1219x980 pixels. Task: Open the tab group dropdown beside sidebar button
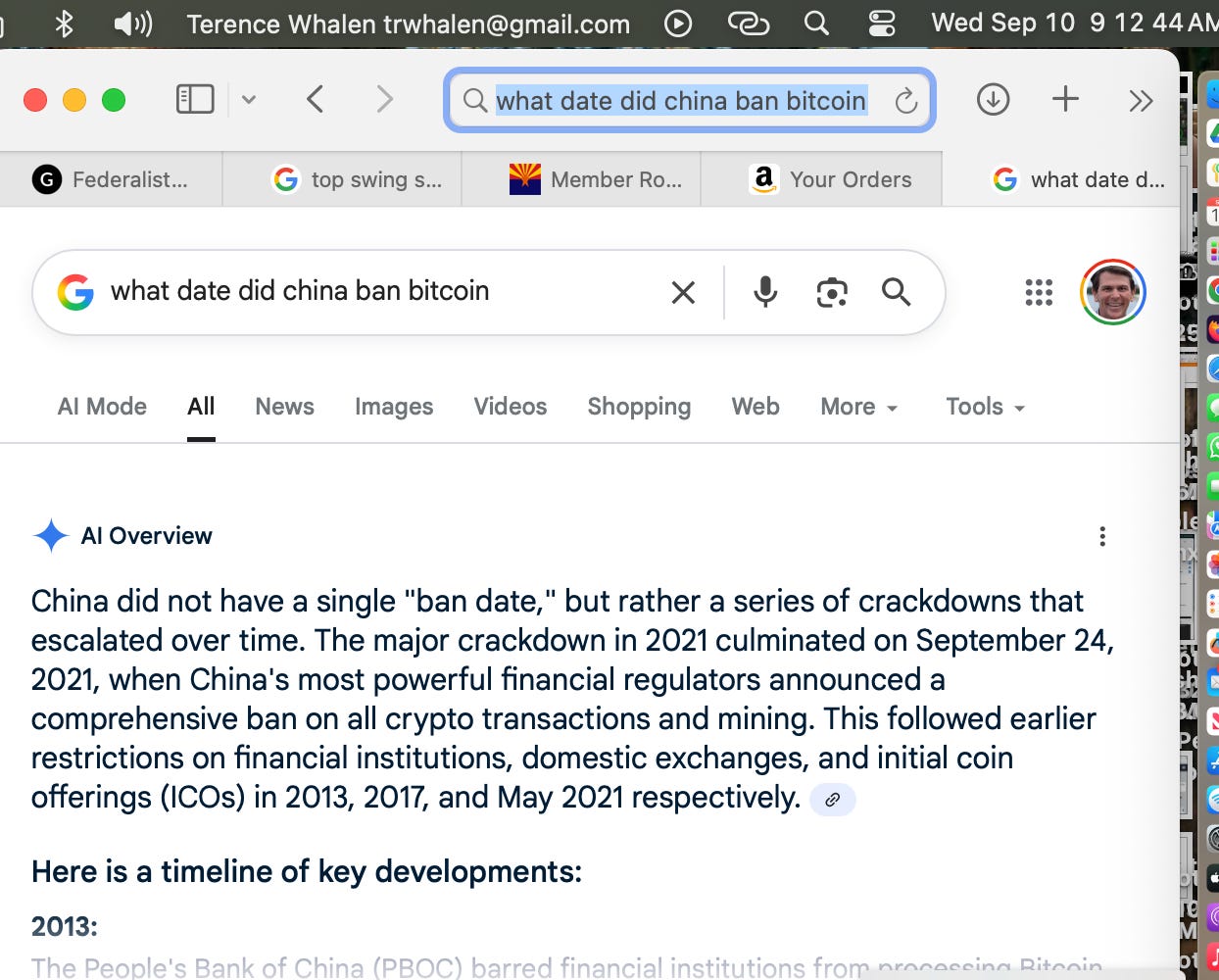click(x=249, y=99)
